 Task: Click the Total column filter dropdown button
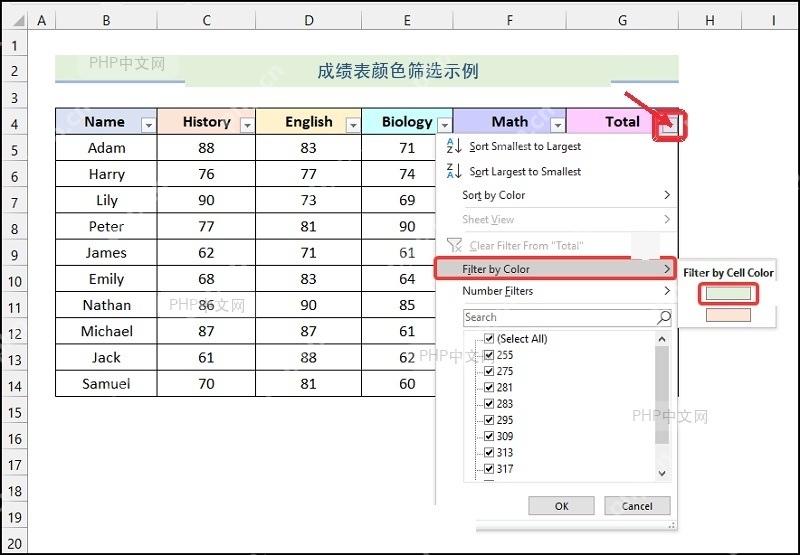pos(669,125)
